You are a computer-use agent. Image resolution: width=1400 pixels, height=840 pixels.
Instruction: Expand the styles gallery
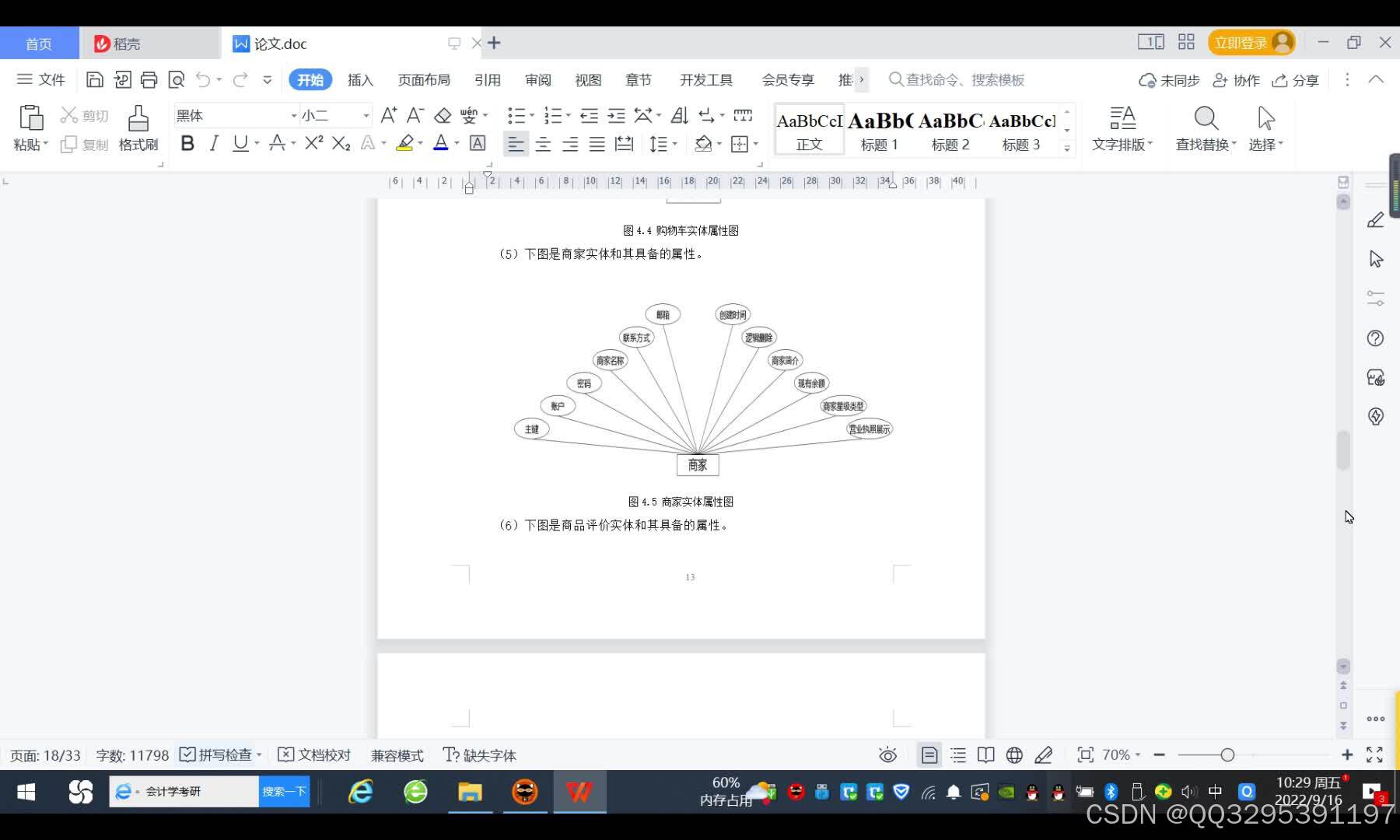[x=1067, y=148]
